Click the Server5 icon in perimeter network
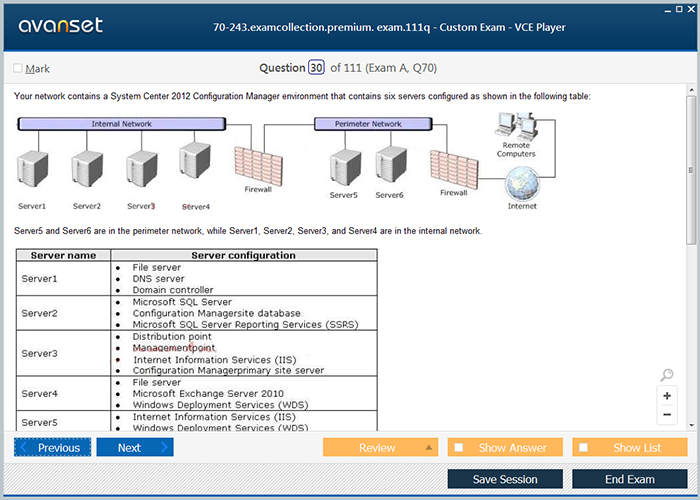This screenshot has width=700, height=500. click(x=346, y=167)
